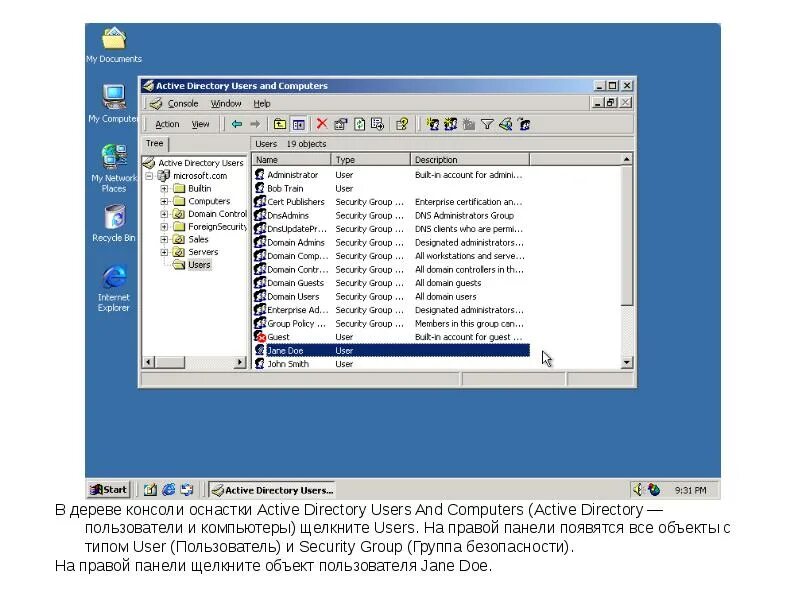Select the Users folder in tree
The image size is (800, 600).
click(x=199, y=265)
